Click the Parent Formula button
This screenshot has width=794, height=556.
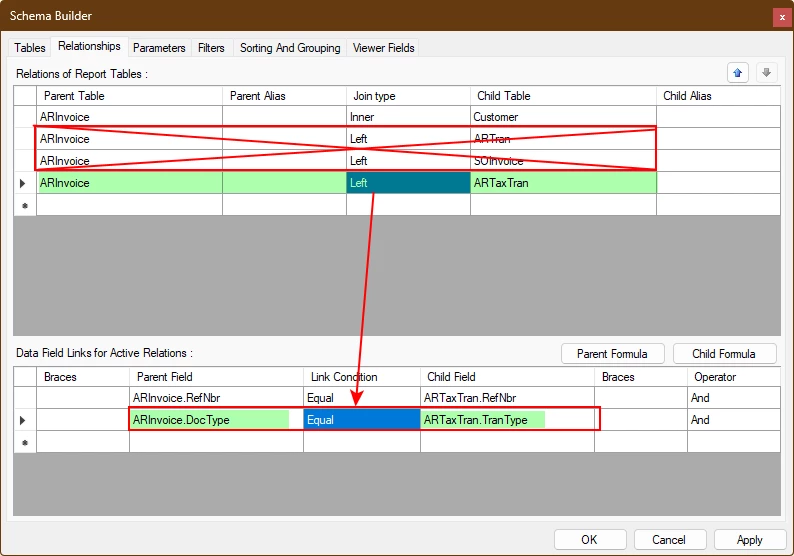[612, 353]
